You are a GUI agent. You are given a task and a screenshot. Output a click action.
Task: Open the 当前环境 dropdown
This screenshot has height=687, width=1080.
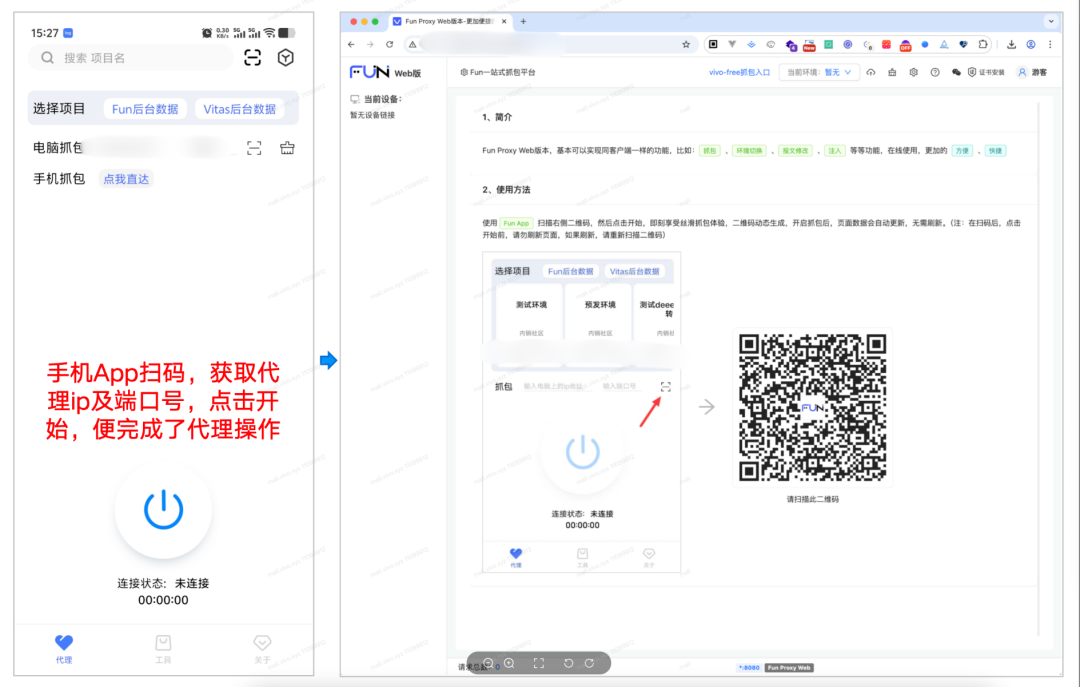pyautogui.click(x=819, y=72)
